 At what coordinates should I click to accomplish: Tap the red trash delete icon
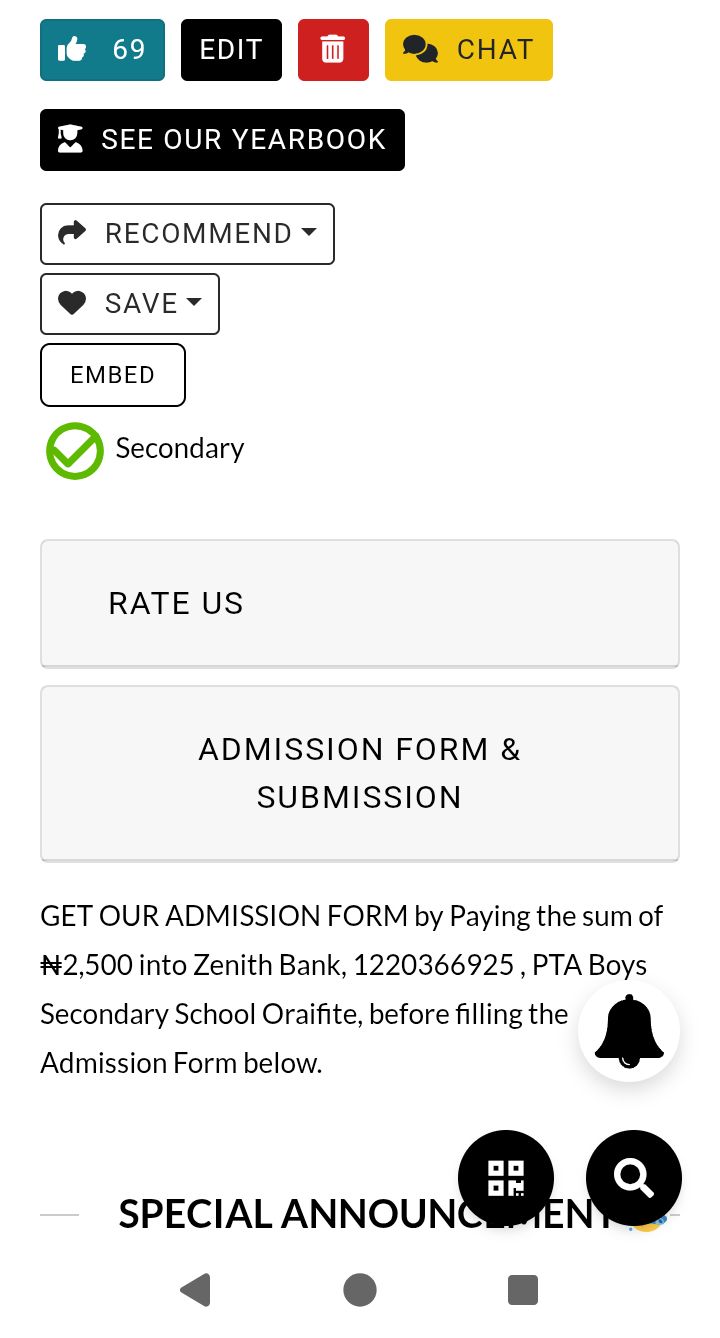(333, 50)
